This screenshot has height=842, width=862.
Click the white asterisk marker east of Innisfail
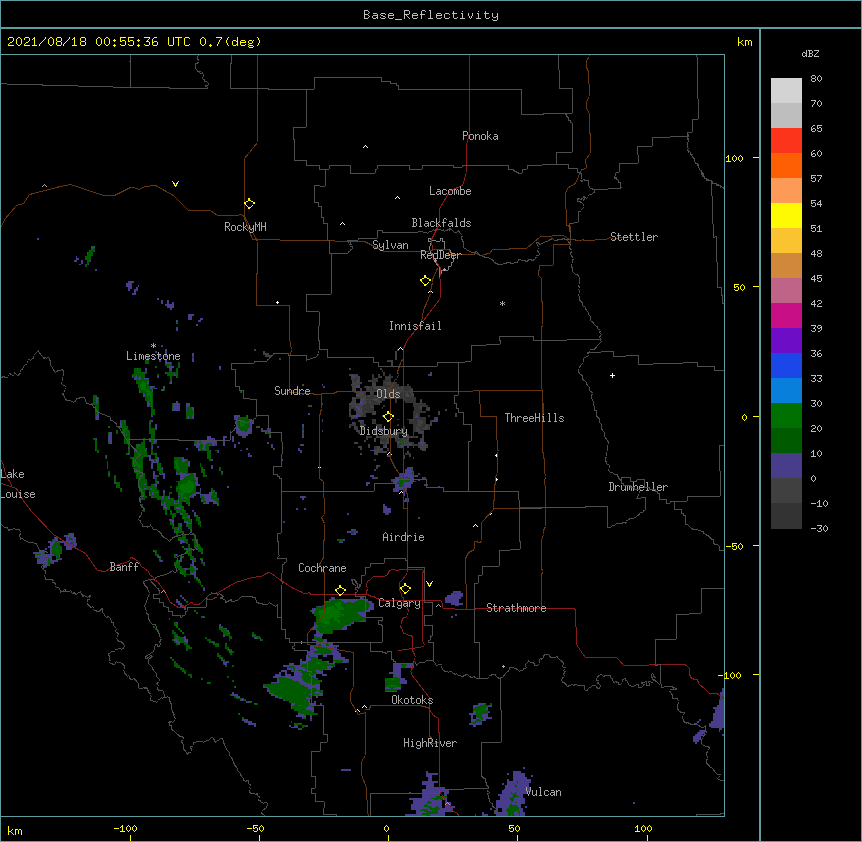point(502,303)
